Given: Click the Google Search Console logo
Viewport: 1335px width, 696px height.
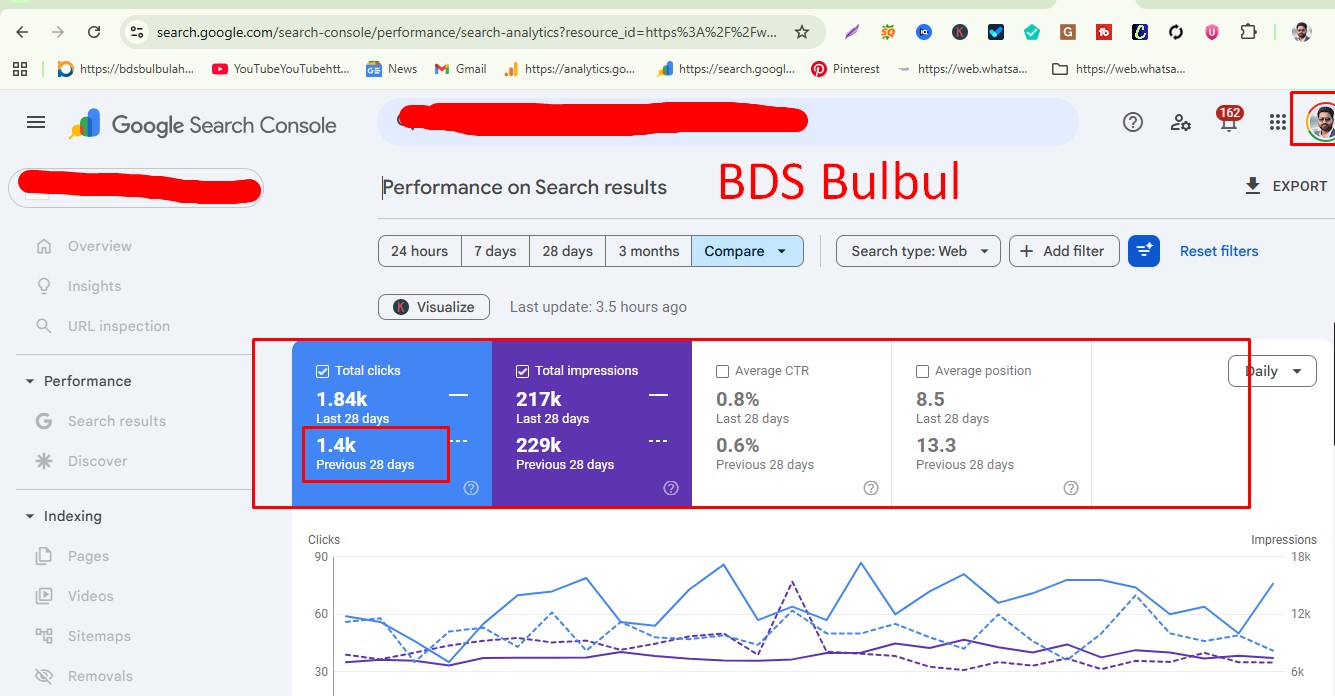Looking at the screenshot, I should (203, 124).
